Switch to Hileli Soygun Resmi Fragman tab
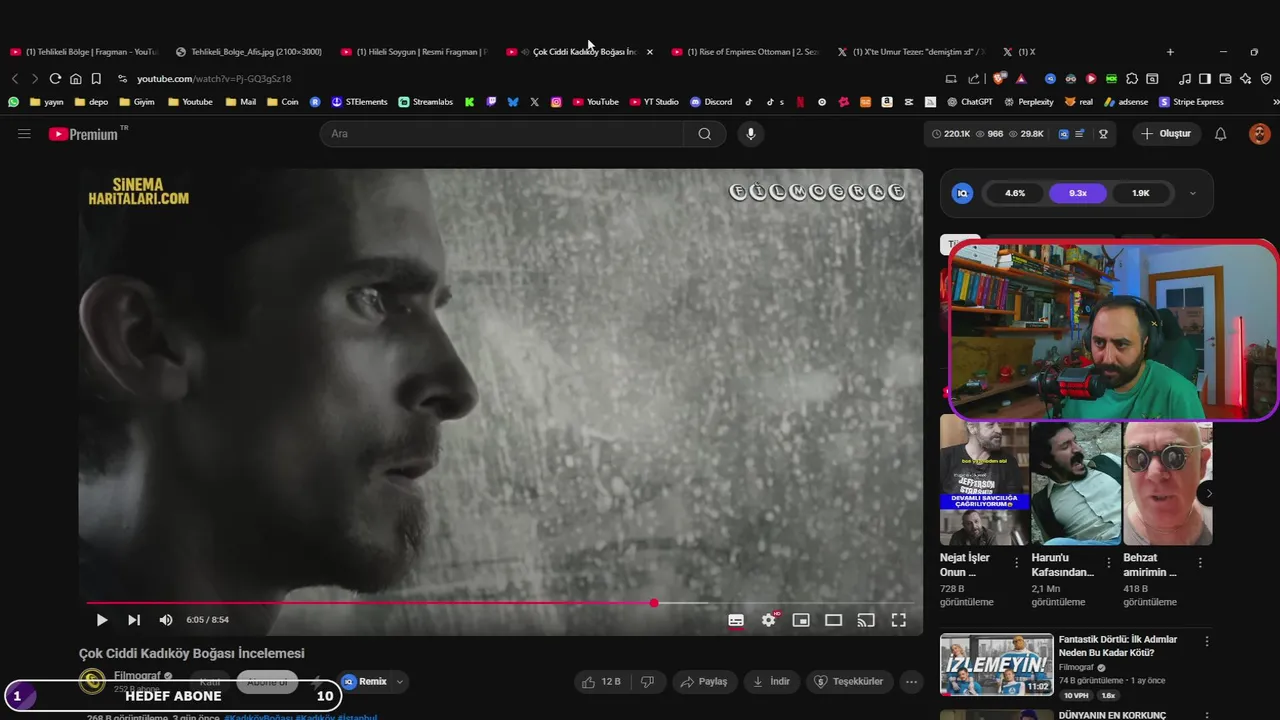The width and height of the screenshot is (1280, 720). (x=414, y=52)
